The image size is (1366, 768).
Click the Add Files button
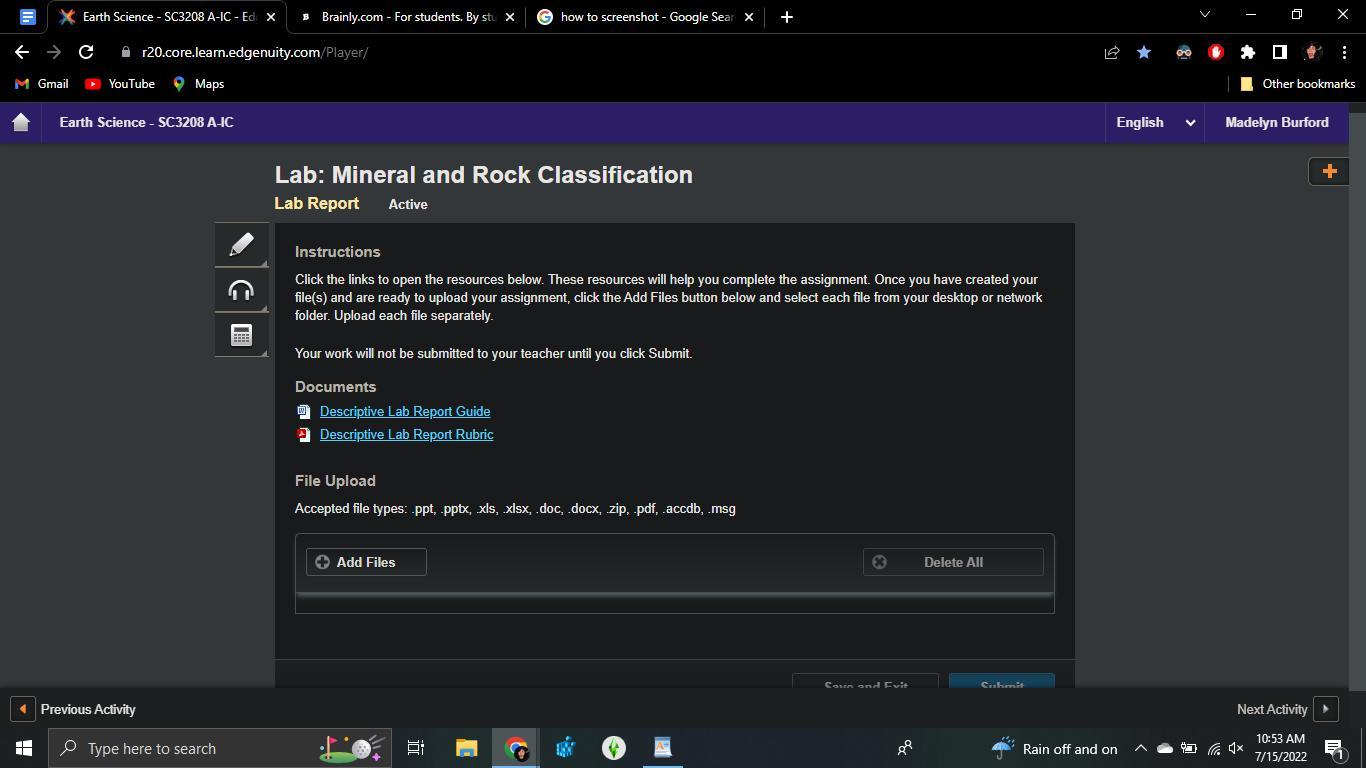click(366, 562)
